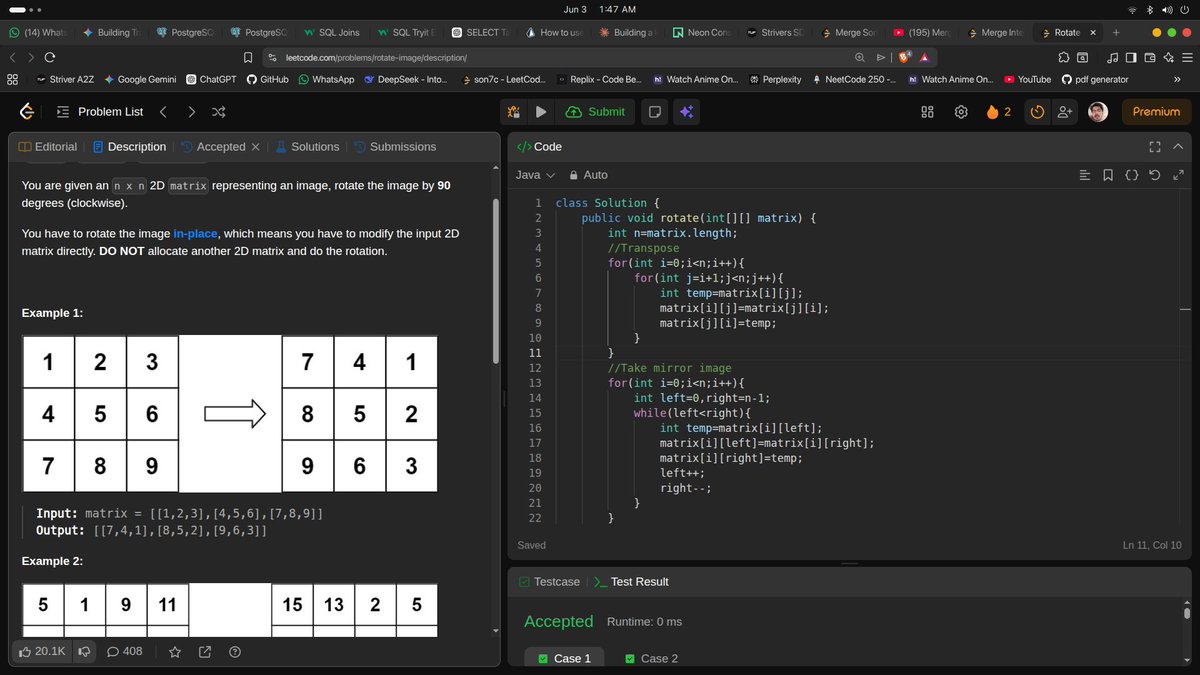Viewport: 1200px width, 675px height.
Task: Switch to the Neon Console browser tab
Action: 701,32
